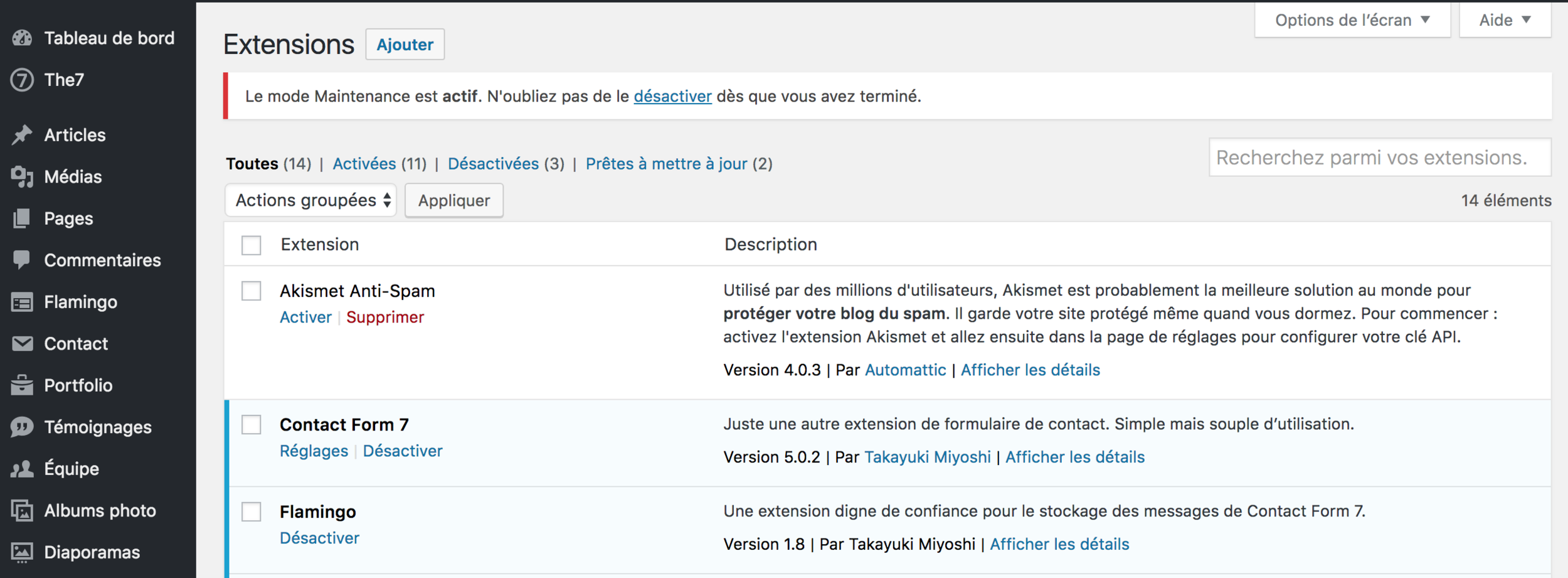The height and width of the screenshot is (578, 1568).
Task: Click the The7 circled seven icon
Action: pyautogui.click(x=22, y=80)
